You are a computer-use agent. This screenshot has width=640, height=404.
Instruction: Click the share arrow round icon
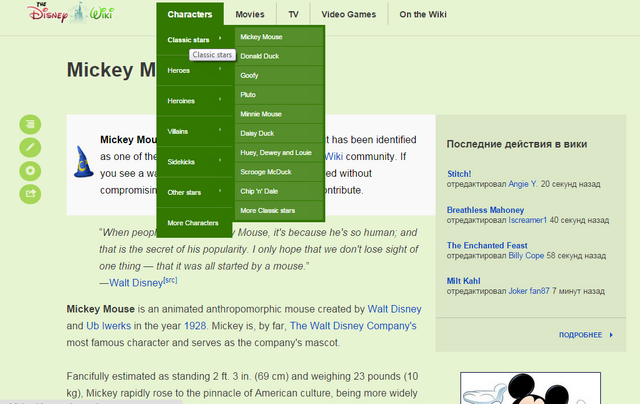(x=30, y=194)
